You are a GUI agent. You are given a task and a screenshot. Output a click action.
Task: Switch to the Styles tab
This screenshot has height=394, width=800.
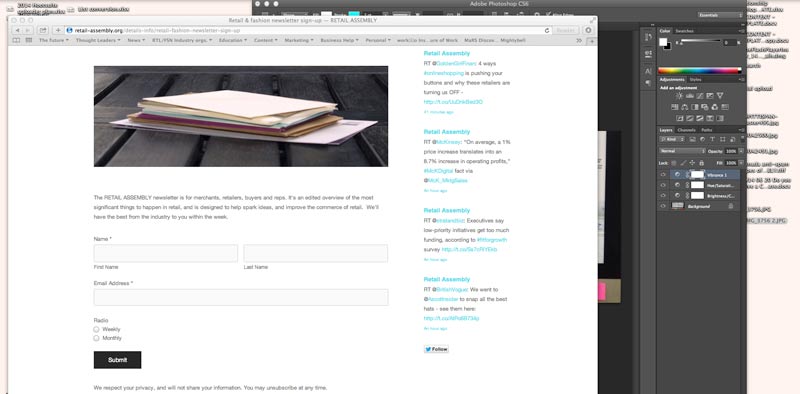pyautogui.click(x=695, y=80)
